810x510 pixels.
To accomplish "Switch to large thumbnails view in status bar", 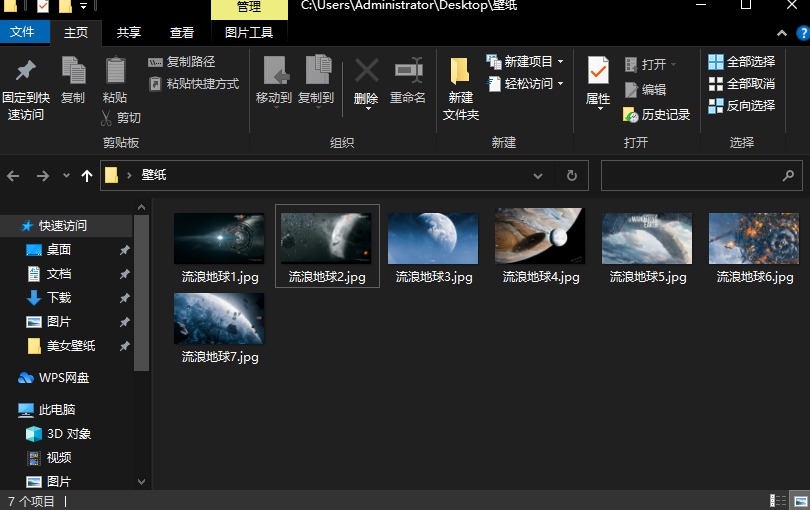I will coord(801,500).
